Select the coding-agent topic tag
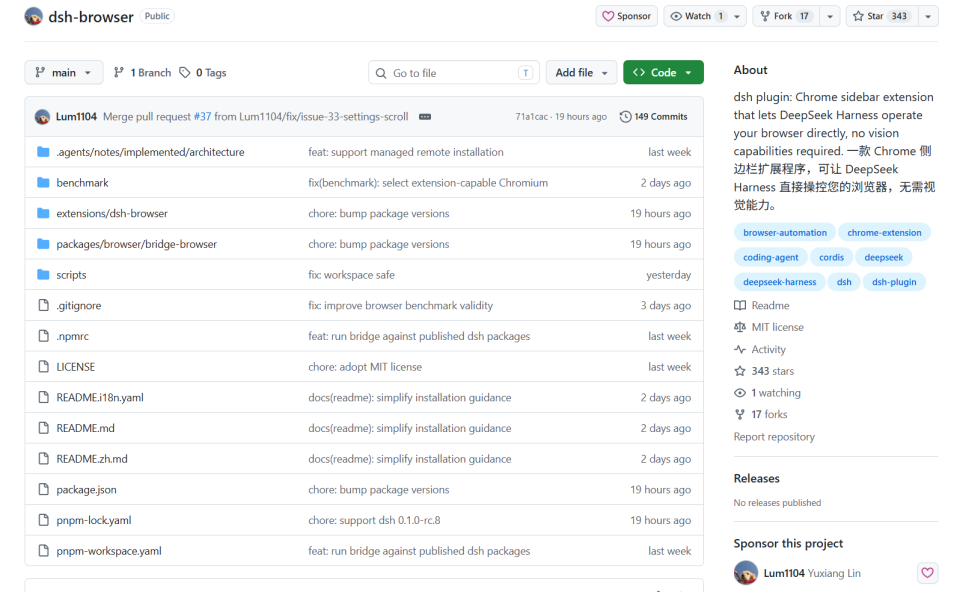960x592 pixels. pos(771,257)
